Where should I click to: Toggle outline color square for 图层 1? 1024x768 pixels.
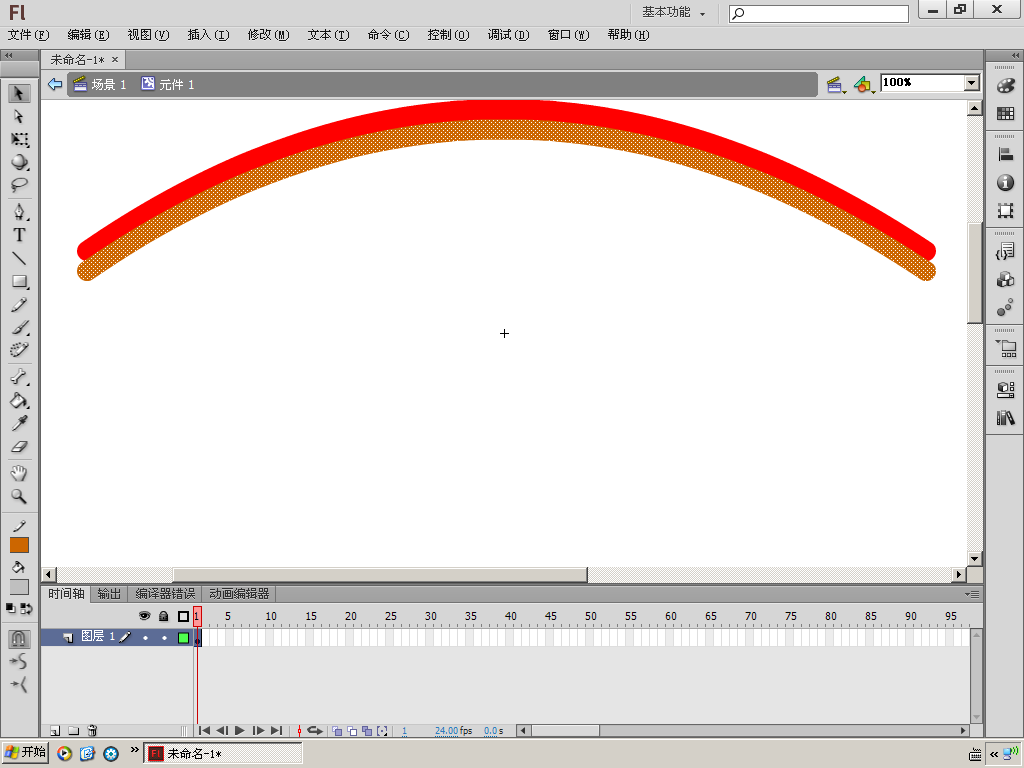184,637
